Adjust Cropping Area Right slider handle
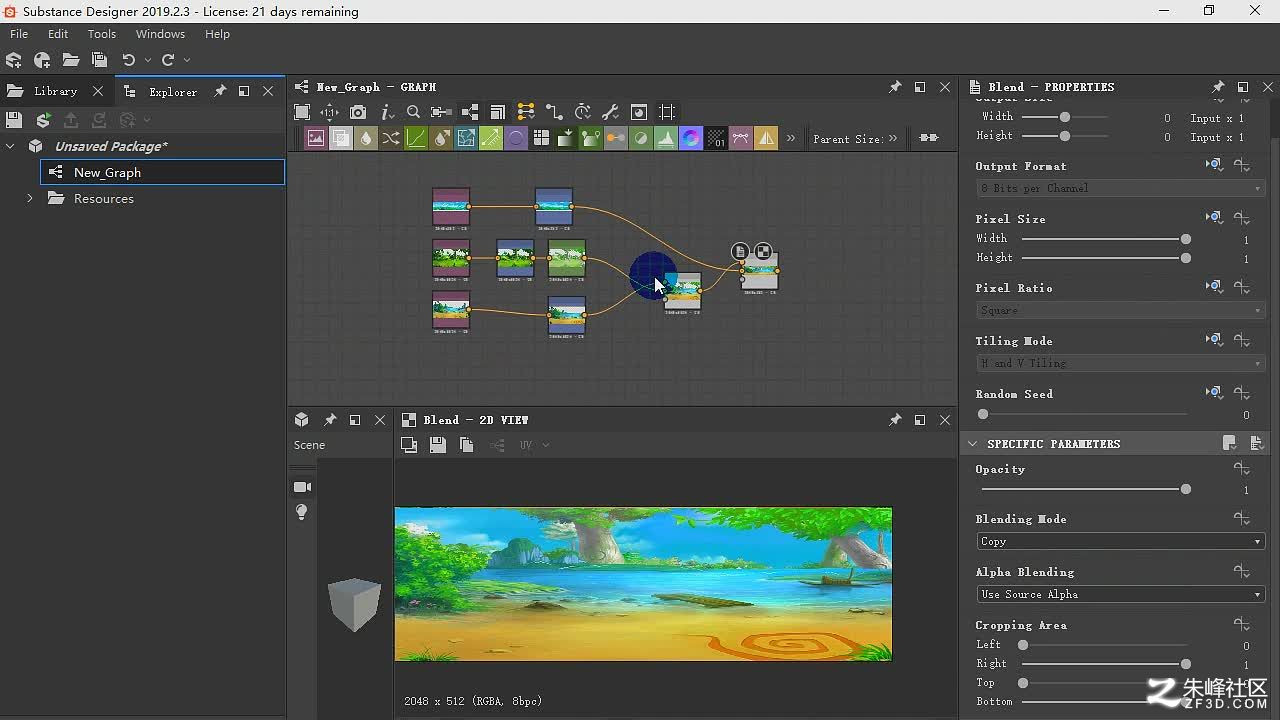Screen dimensions: 1280x720 [x=1186, y=664]
